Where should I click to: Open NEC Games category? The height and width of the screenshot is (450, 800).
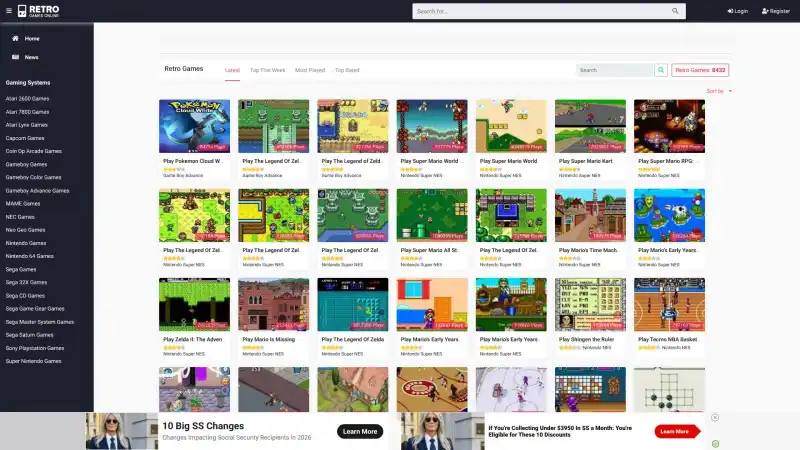click(x=20, y=217)
